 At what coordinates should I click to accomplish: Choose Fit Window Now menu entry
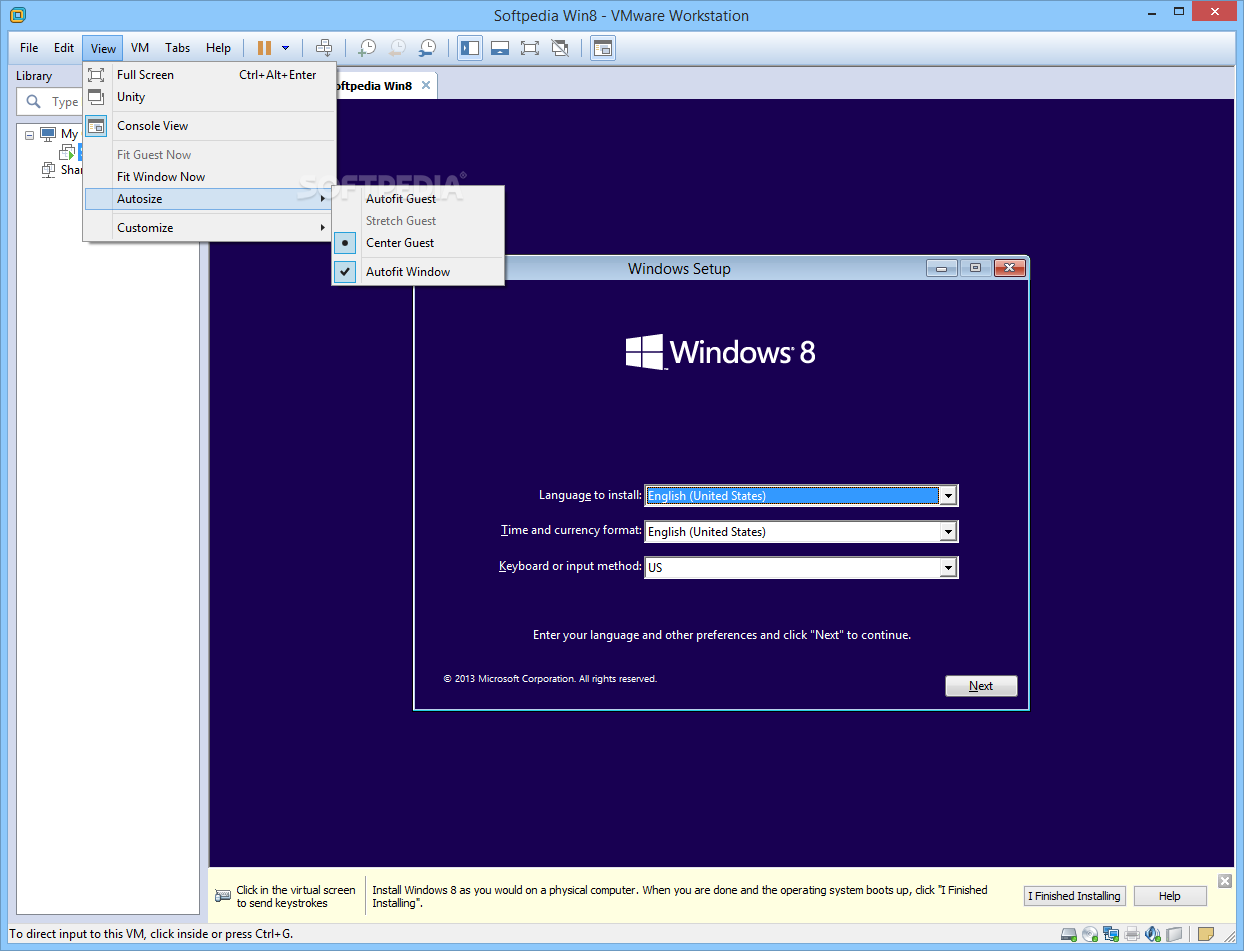(x=209, y=177)
